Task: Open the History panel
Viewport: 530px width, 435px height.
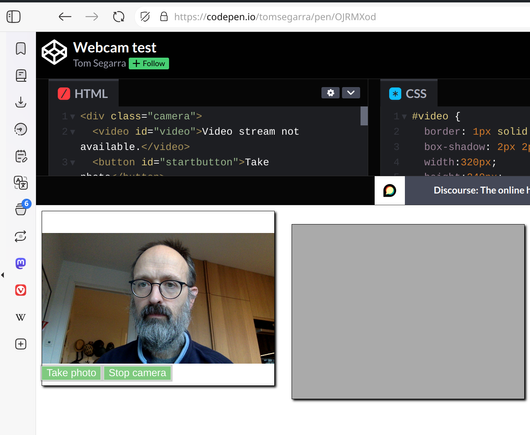Action: pyautogui.click(x=21, y=129)
